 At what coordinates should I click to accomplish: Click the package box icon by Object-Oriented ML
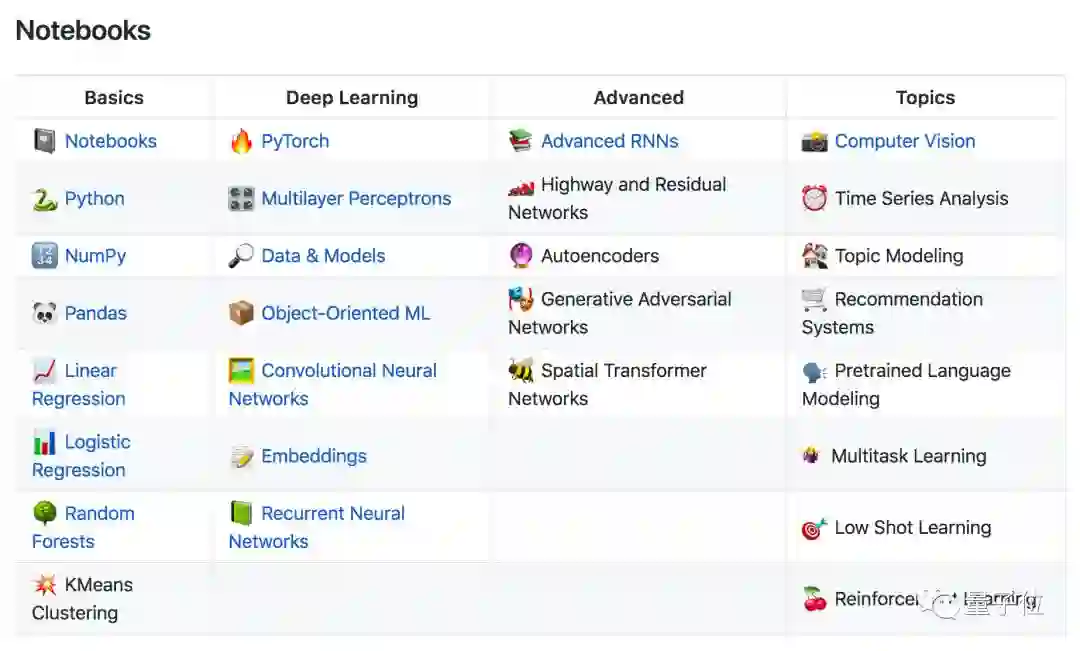pyautogui.click(x=241, y=314)
